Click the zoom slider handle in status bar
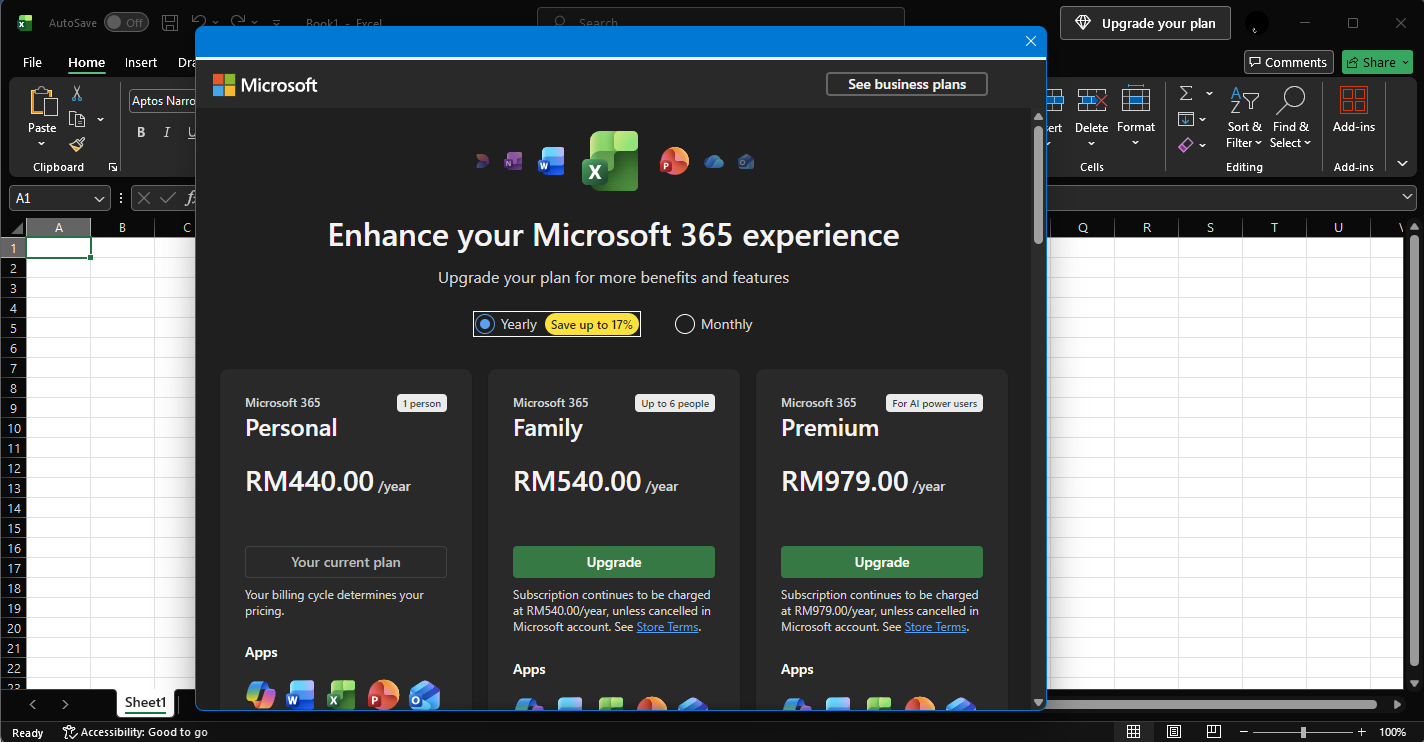 [x=1302, y=732]
